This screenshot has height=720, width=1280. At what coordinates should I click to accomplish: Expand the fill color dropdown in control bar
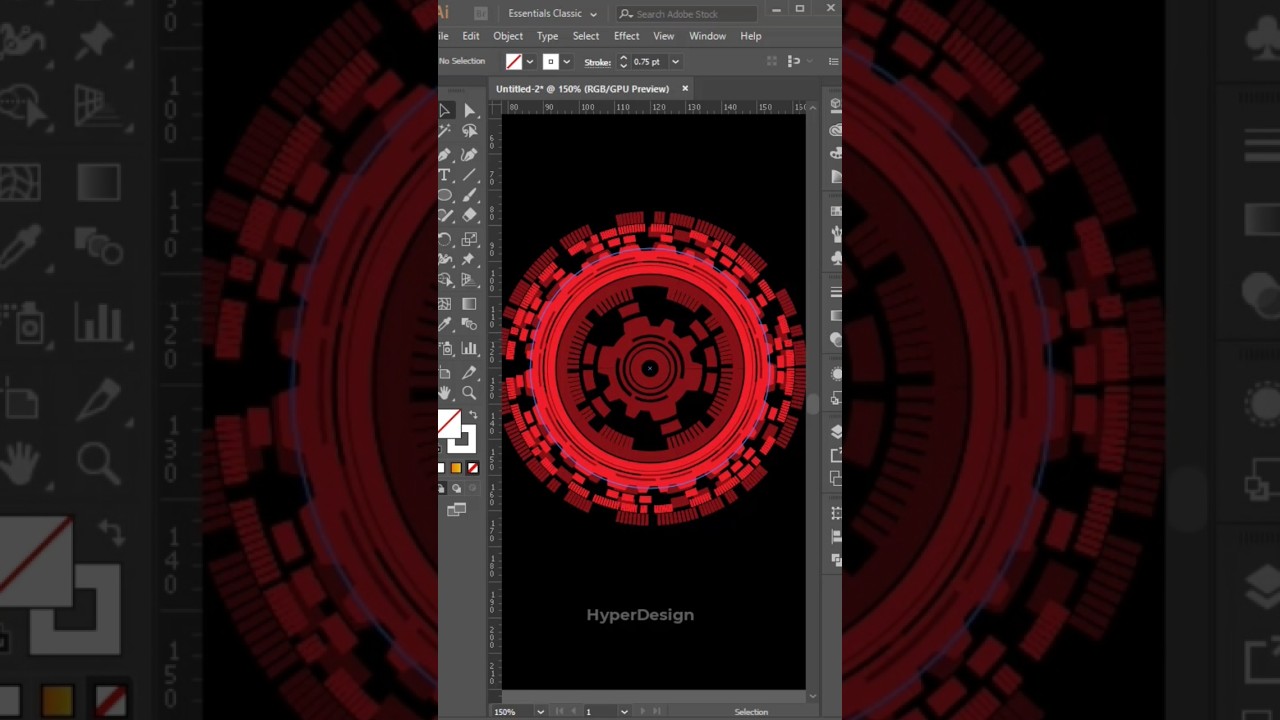point(529,62)
